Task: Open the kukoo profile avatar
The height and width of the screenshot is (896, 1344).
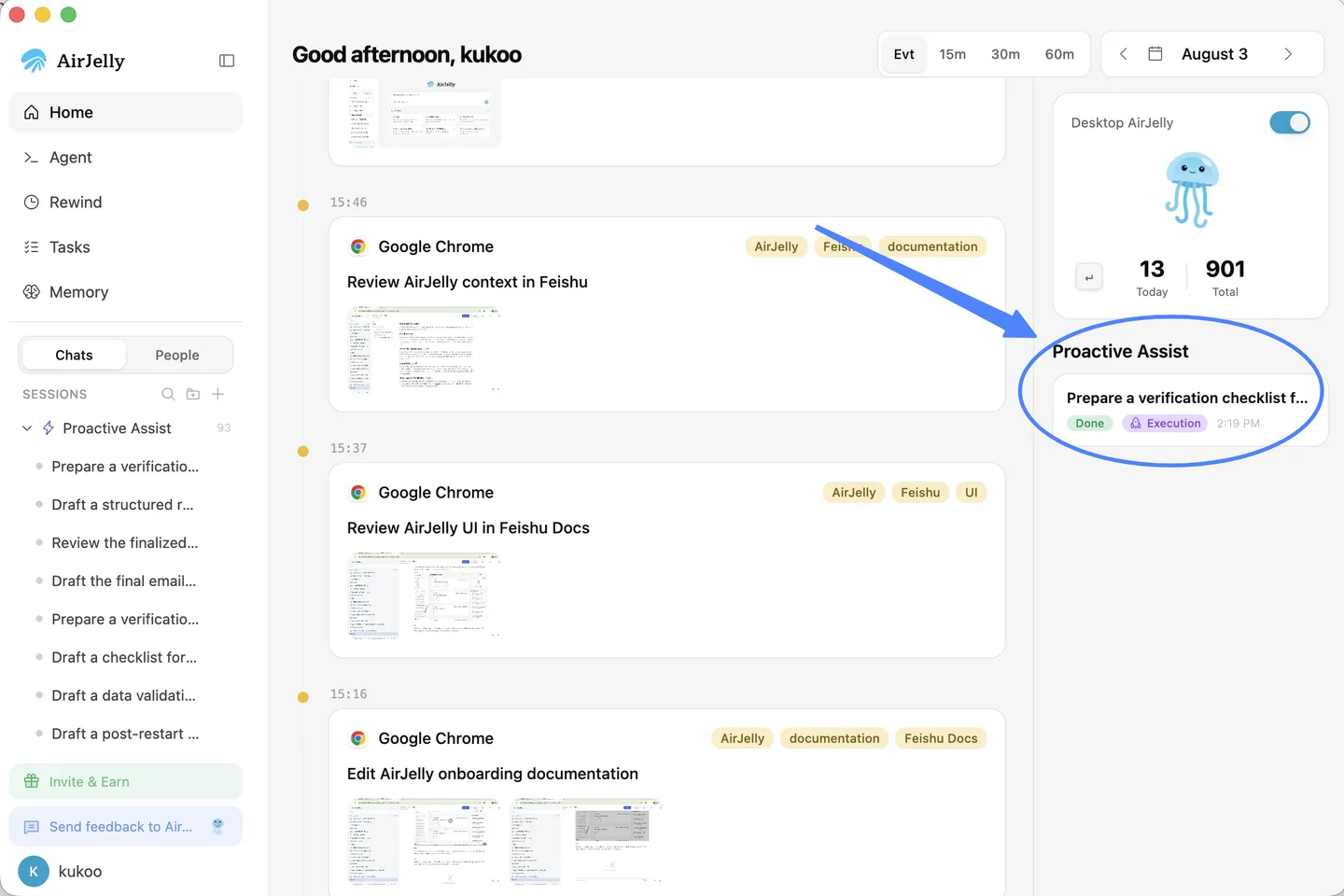Action: [34, 872]
